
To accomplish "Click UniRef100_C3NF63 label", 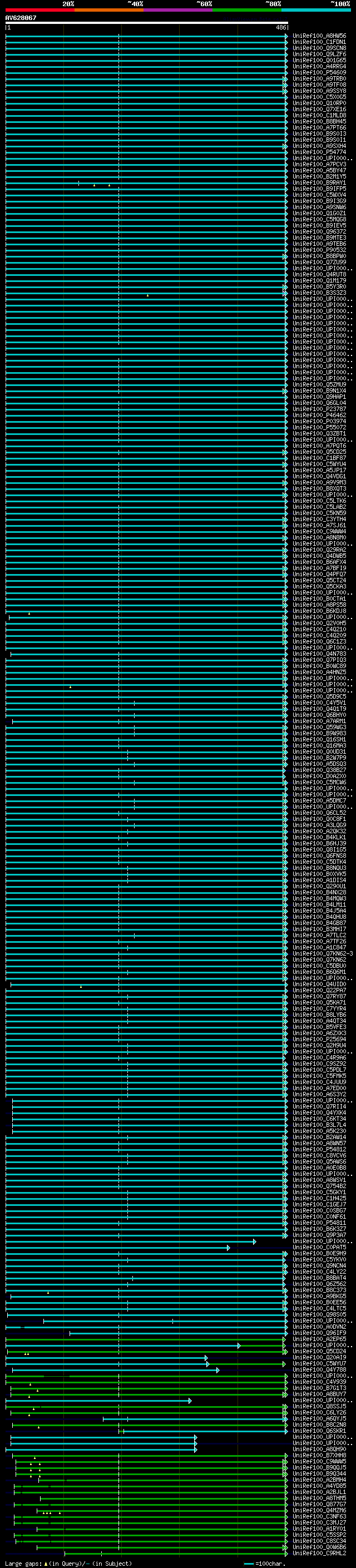I will click(x=319, y=1516).
